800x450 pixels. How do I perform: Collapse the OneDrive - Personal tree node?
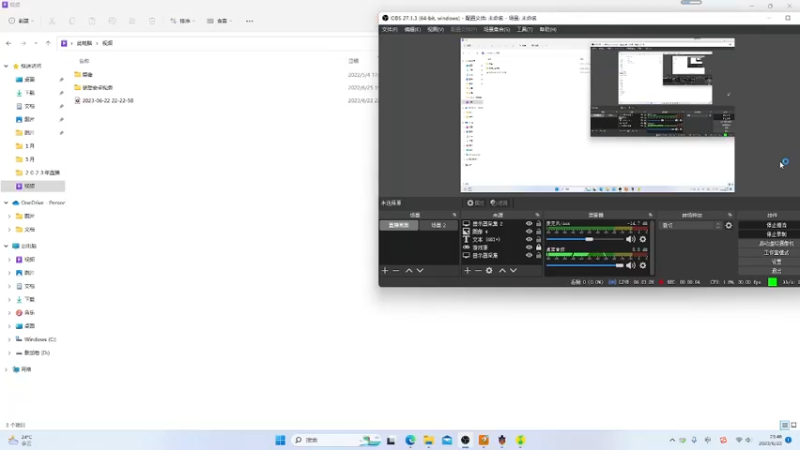click(x=6, y=203)
